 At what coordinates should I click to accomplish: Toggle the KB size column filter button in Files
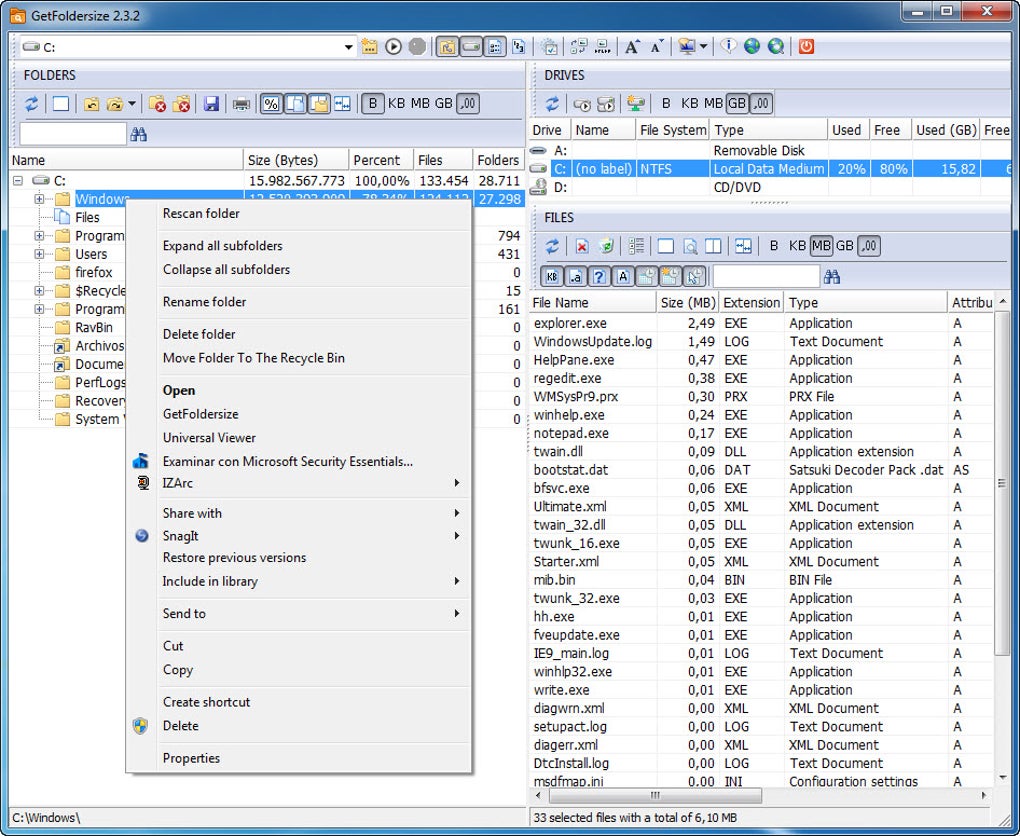[x=552, y=277]
